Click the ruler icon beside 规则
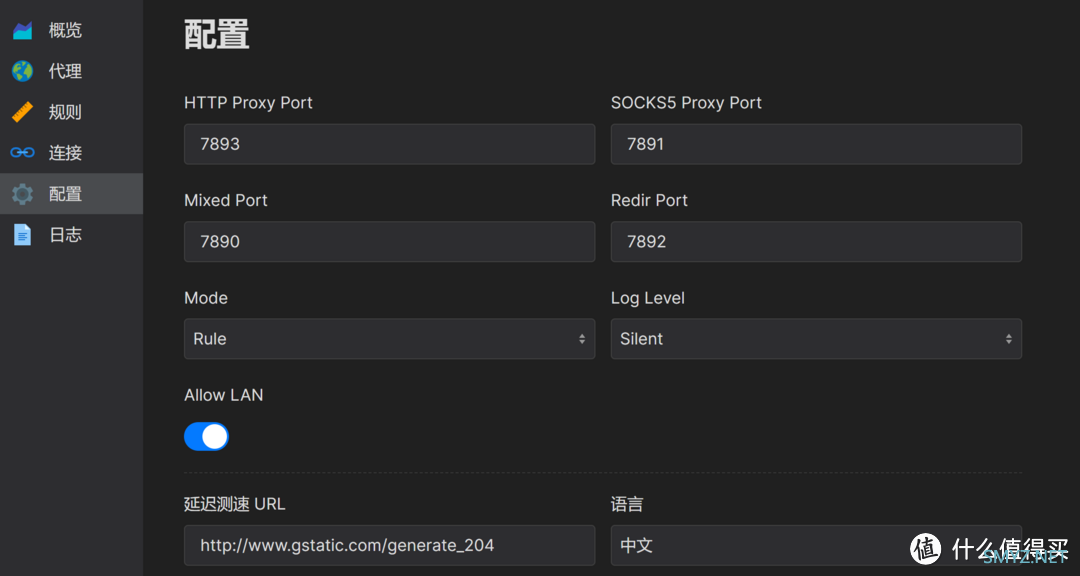This screenshot has height=576, width=1080. [x=23, y=112]
